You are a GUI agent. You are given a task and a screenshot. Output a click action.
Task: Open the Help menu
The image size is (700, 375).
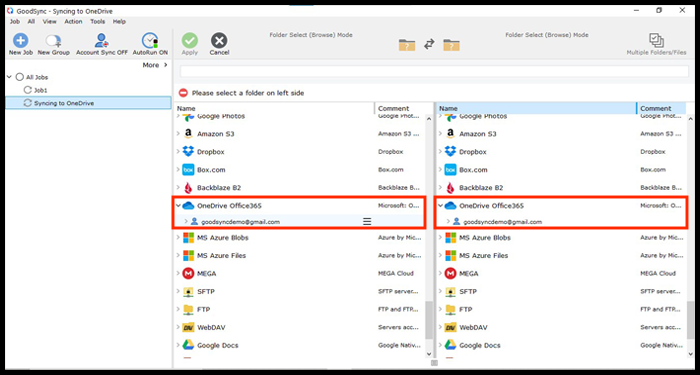[119, 21]
